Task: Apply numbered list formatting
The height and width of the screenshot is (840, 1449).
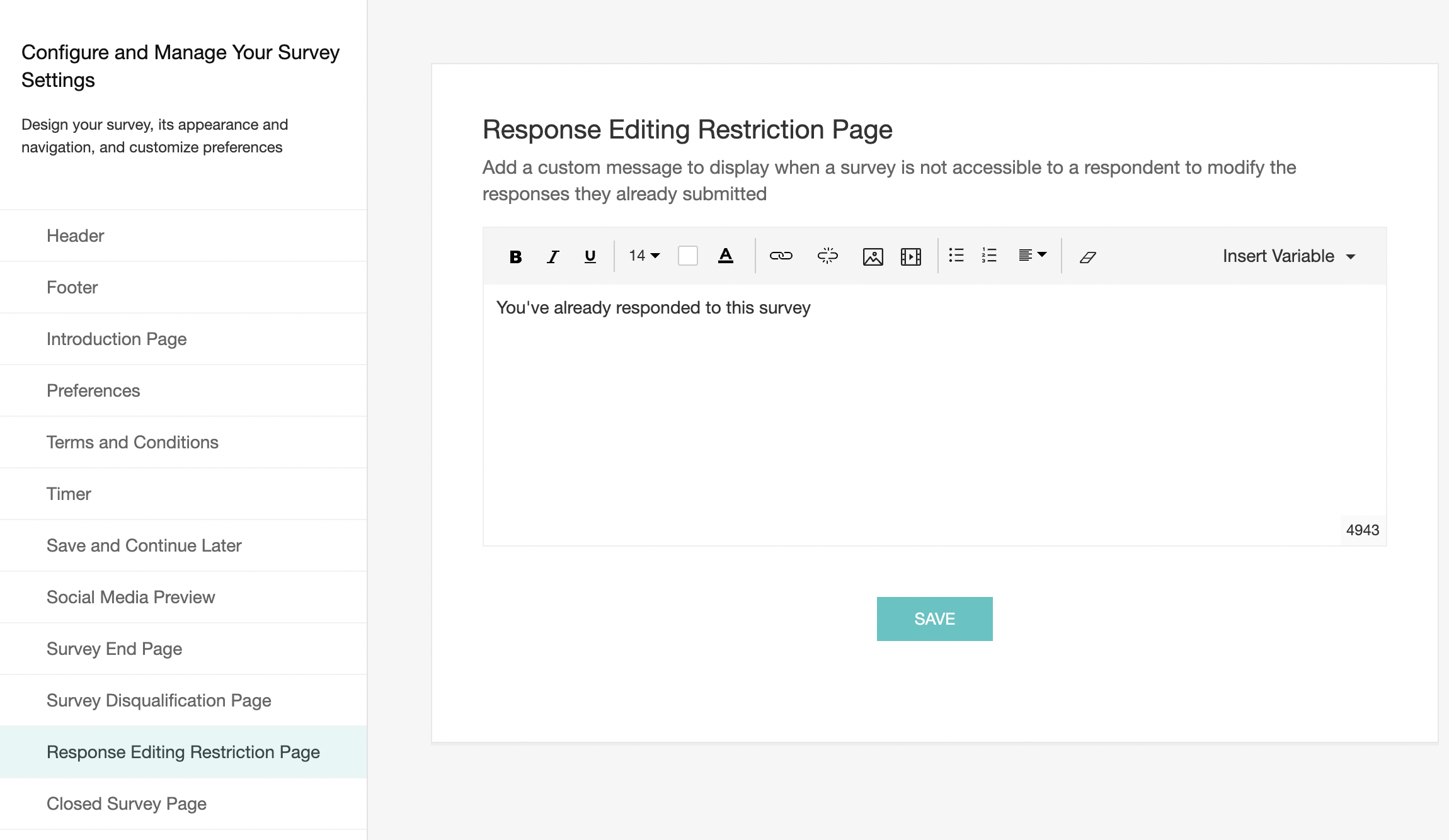Action: coord(989,255)
